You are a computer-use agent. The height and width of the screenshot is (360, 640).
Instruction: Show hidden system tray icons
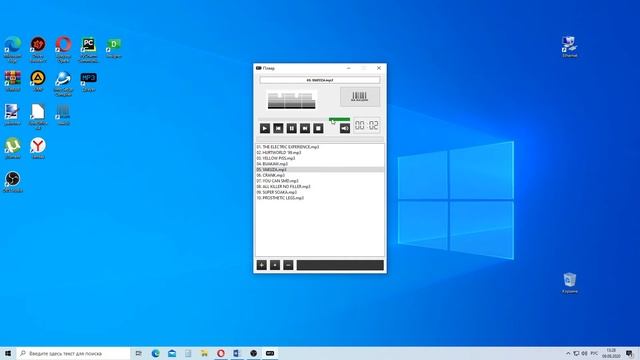click(568, 353)
